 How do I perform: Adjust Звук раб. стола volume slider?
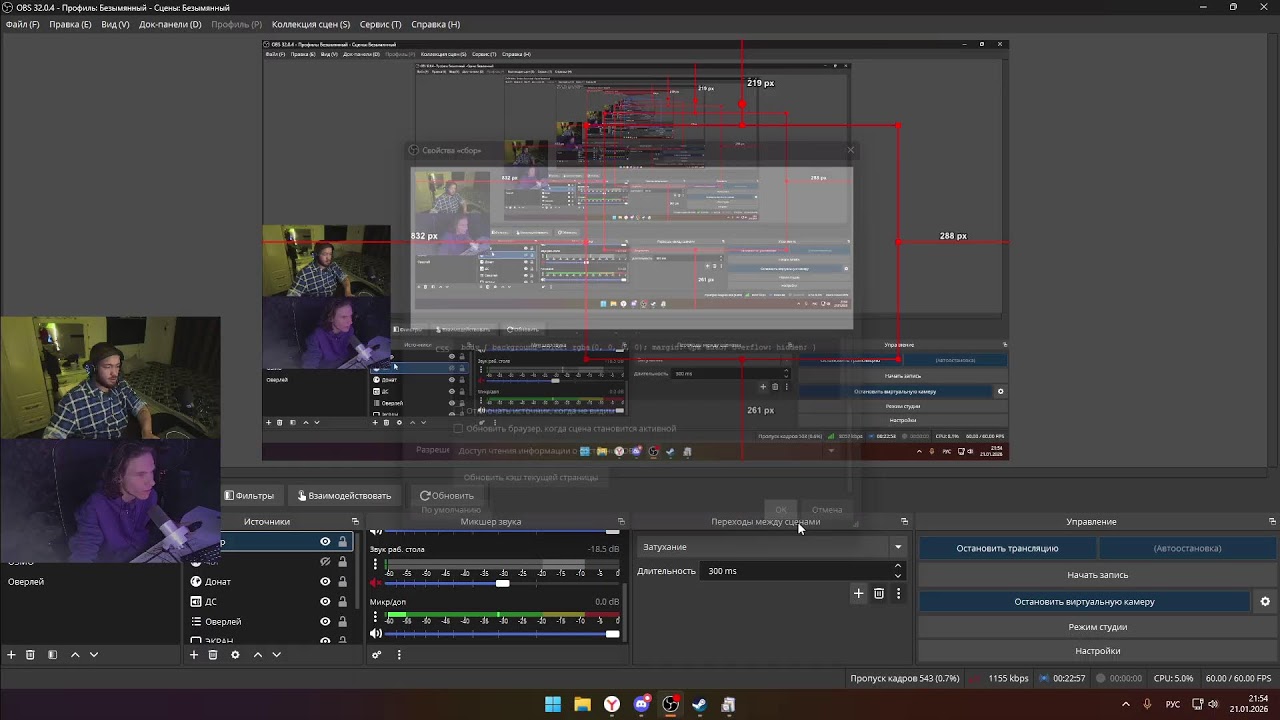tap(502, 583)
